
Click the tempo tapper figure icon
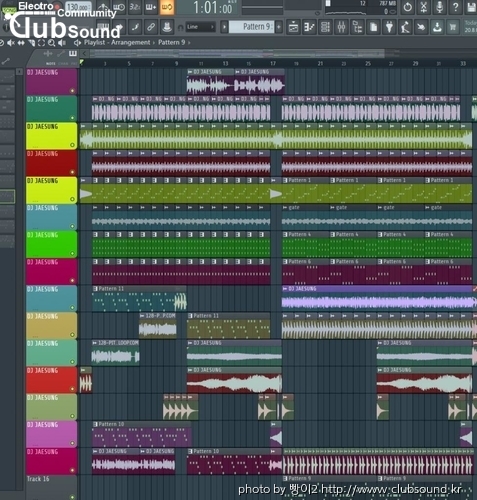click(x=405, y=27)
